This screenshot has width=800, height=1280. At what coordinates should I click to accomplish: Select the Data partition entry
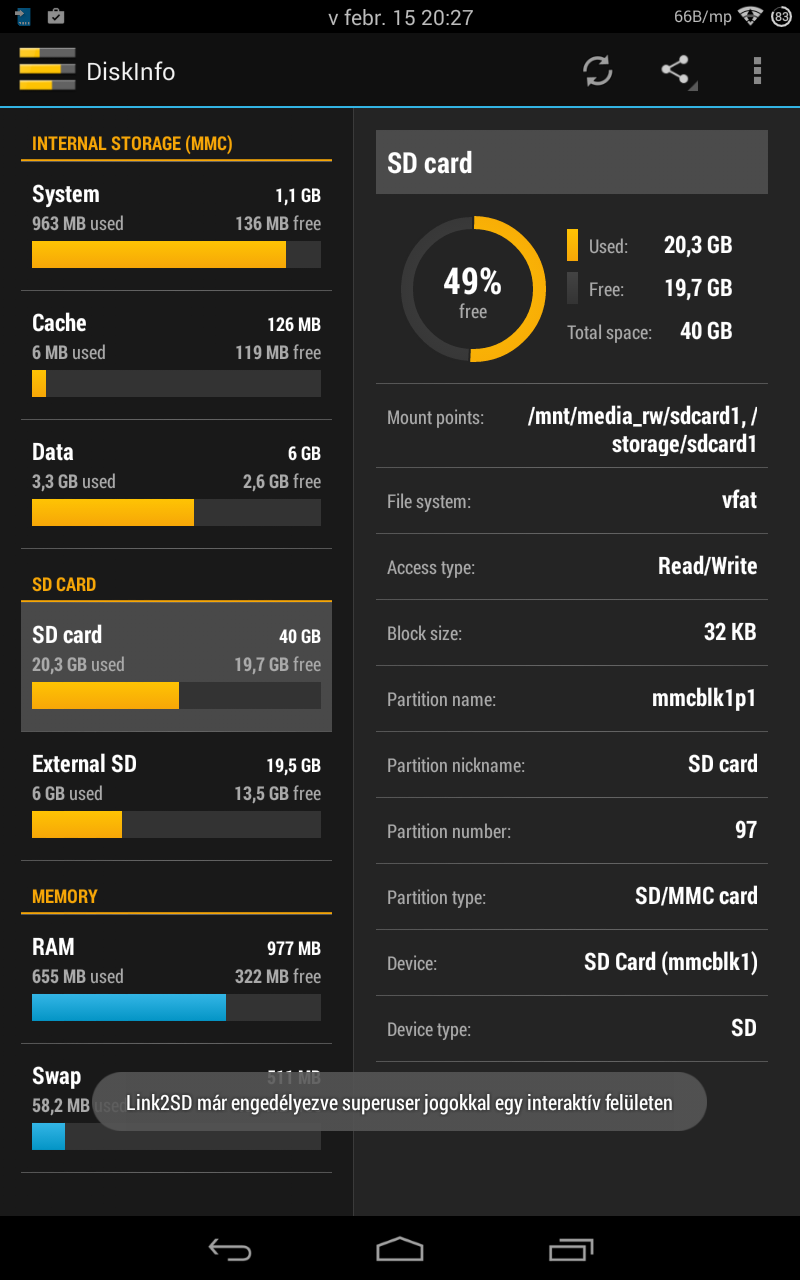click(x=176, y=484)
